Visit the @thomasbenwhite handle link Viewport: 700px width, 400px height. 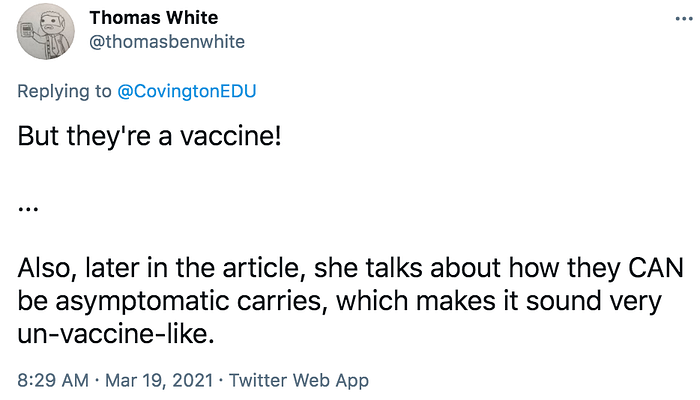tap(167, 42)
